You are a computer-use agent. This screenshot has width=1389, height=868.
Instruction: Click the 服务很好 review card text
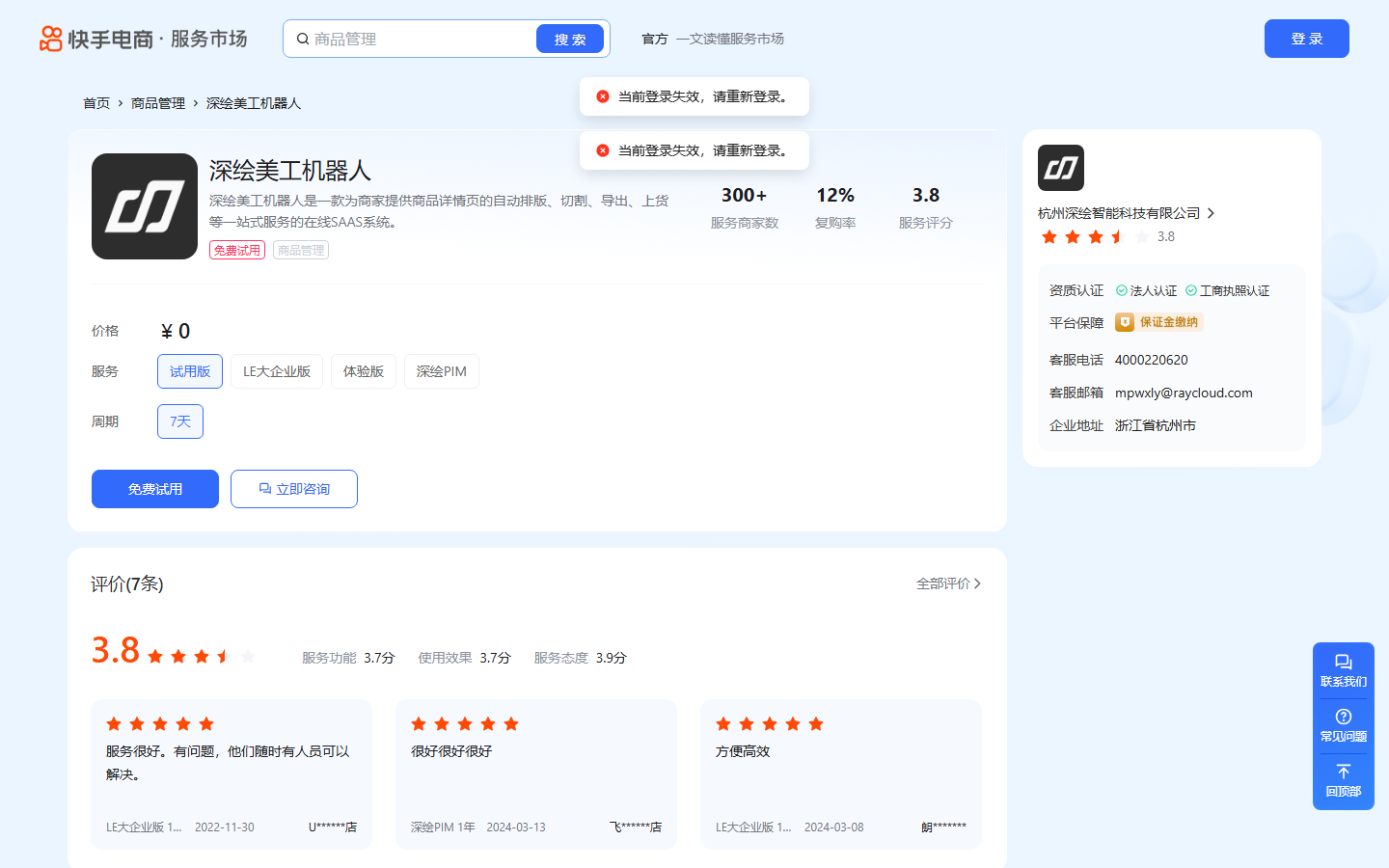click(x=228, y=763)
